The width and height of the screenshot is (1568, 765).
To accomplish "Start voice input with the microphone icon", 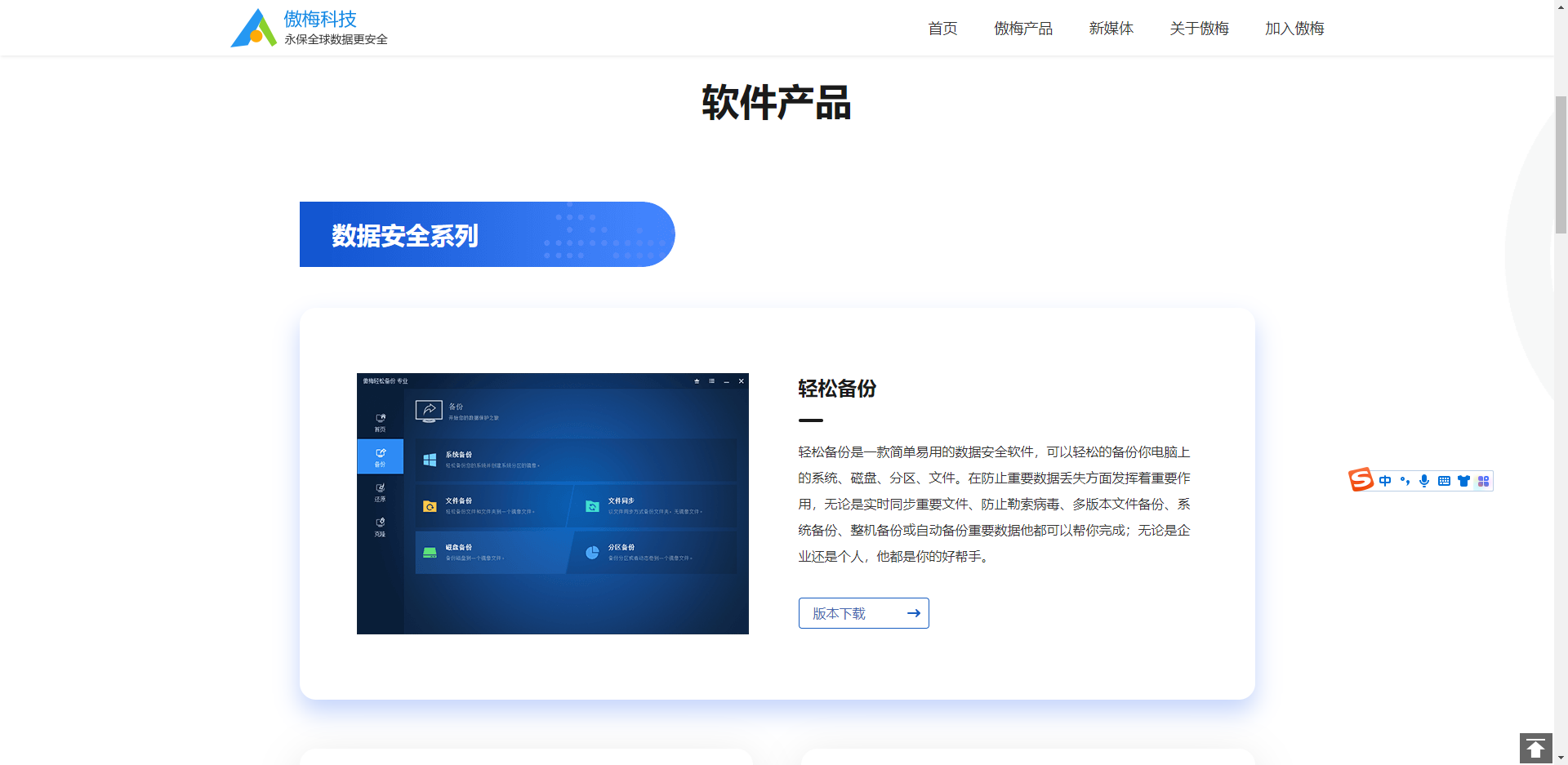I will click(1424, 481).
